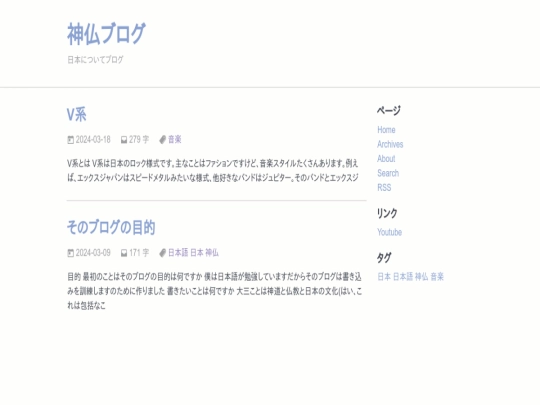Screen dimensions: 540x405
Task: Click the subtitle 日本についてブログ
Action: [x=95, y=60]
